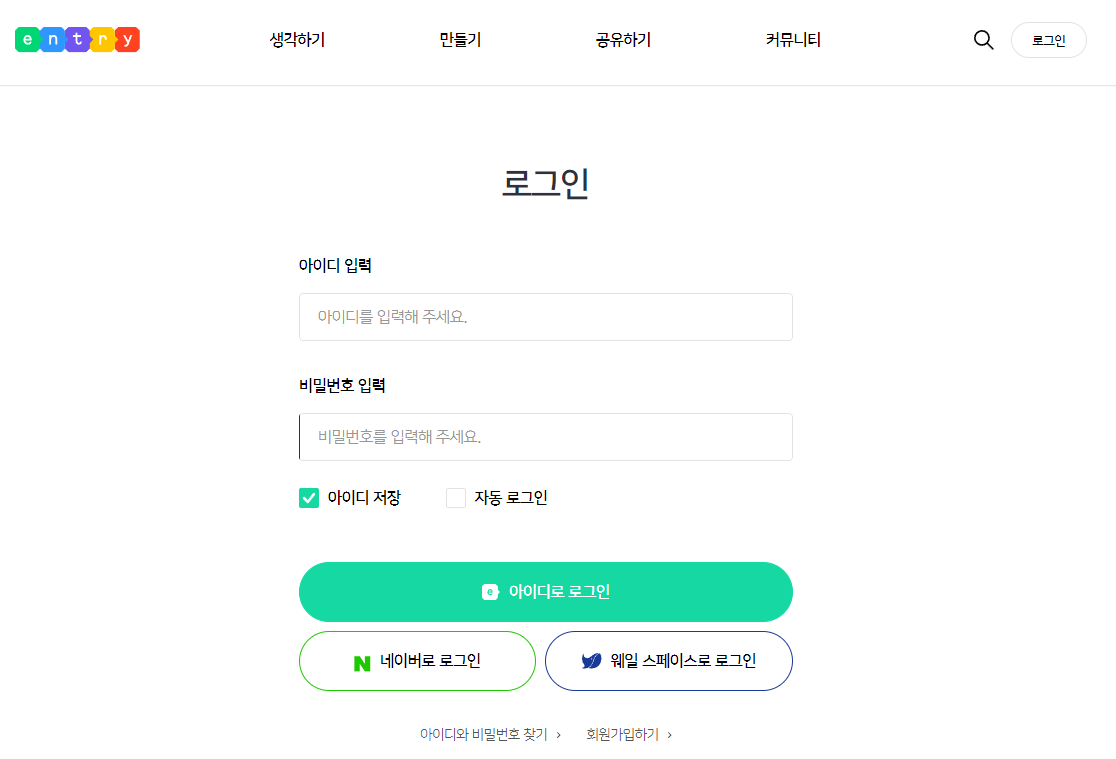The image size is (1116, 759).
Task: Select 공유하기 from the navigation bar
Action: pos(621,39)
